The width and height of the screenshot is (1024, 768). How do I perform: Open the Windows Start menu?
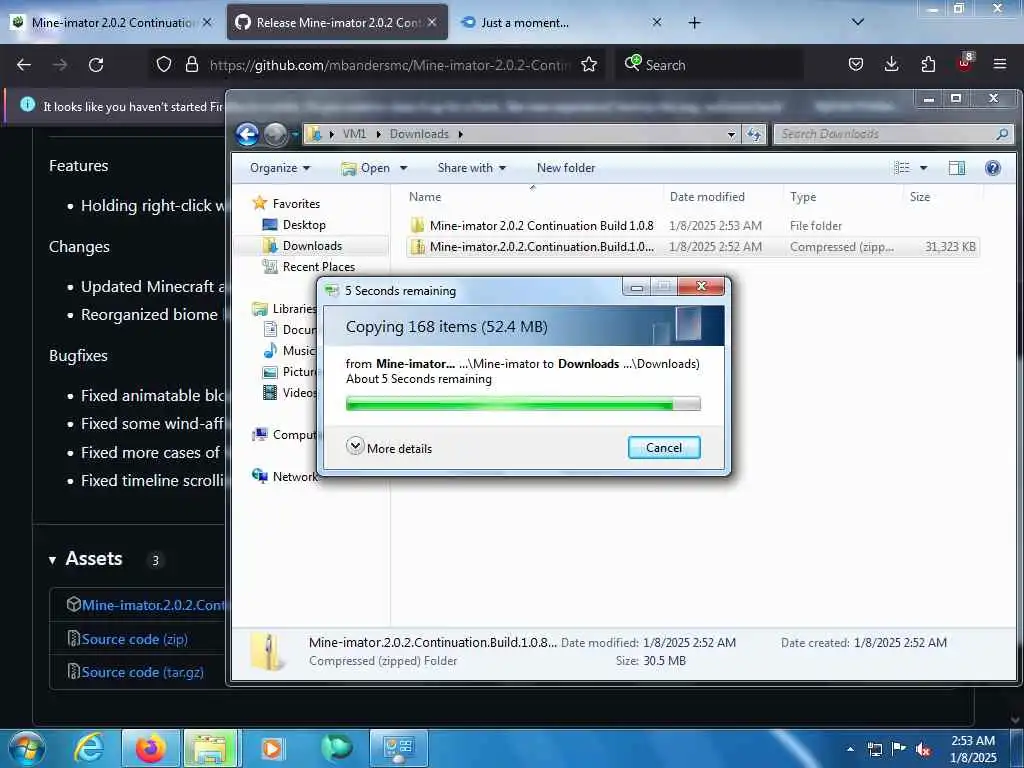coord(25,749)
